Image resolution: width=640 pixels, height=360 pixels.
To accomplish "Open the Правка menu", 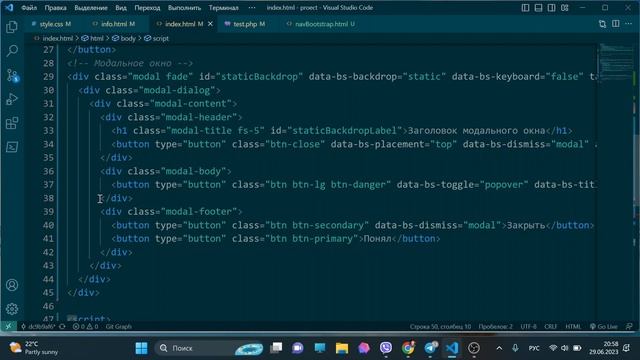I will 56,8.
